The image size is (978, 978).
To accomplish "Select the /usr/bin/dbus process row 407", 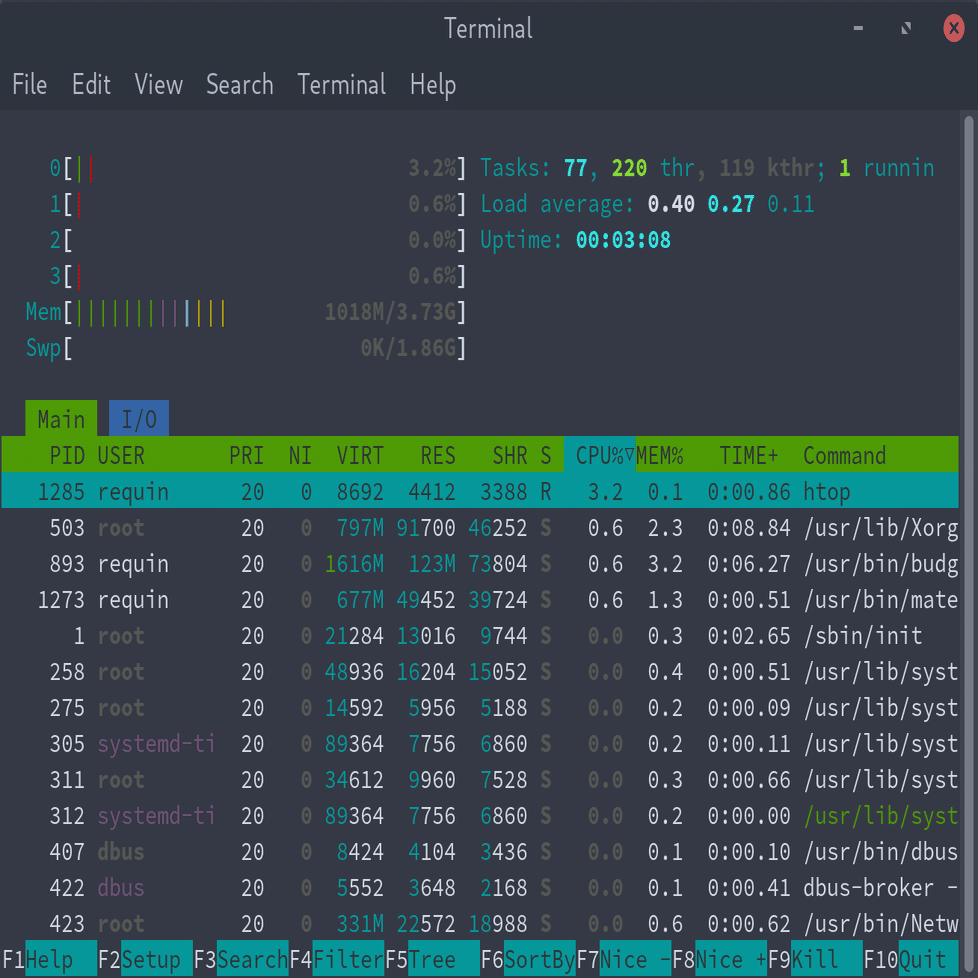I will click(x=480, y=851).
